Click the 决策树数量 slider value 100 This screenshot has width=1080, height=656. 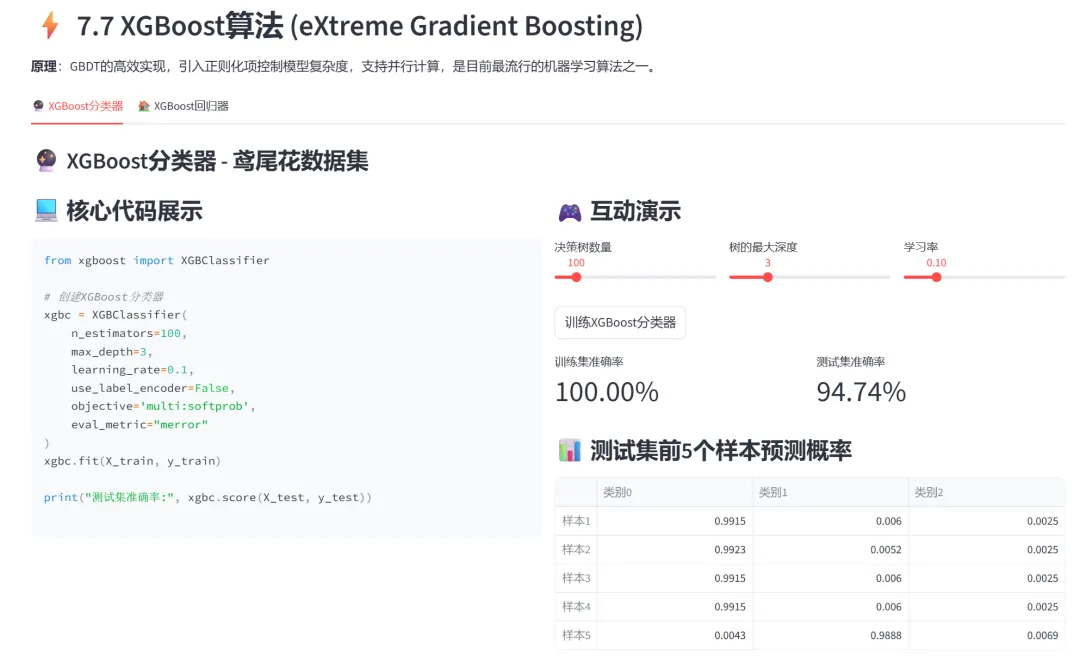[576, 263]
